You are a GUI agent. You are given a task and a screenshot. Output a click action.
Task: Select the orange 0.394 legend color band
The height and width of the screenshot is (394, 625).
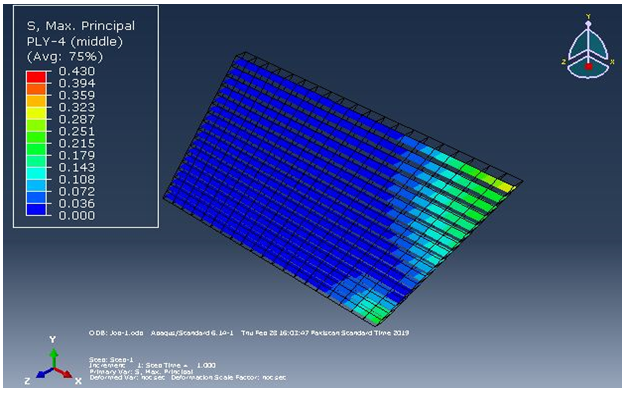(36, 89)
